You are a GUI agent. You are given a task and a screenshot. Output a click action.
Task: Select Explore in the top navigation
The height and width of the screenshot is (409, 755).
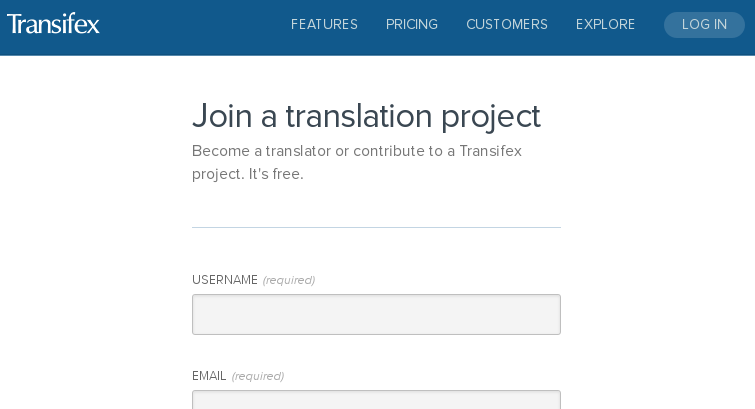coord(605,25)
